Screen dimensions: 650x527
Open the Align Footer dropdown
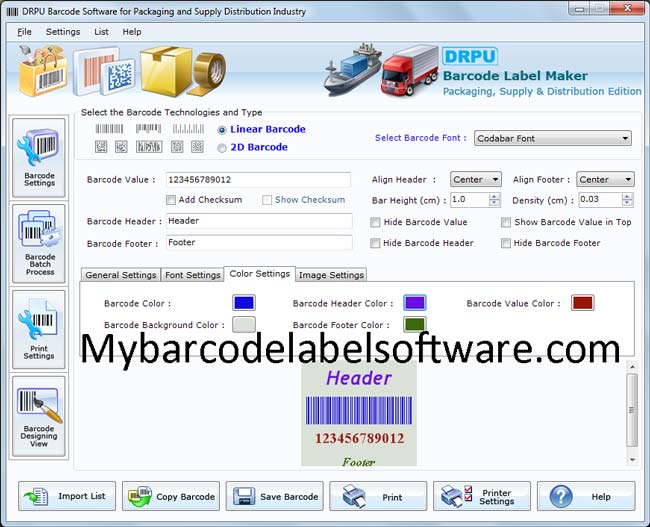(x=605, y=179)
